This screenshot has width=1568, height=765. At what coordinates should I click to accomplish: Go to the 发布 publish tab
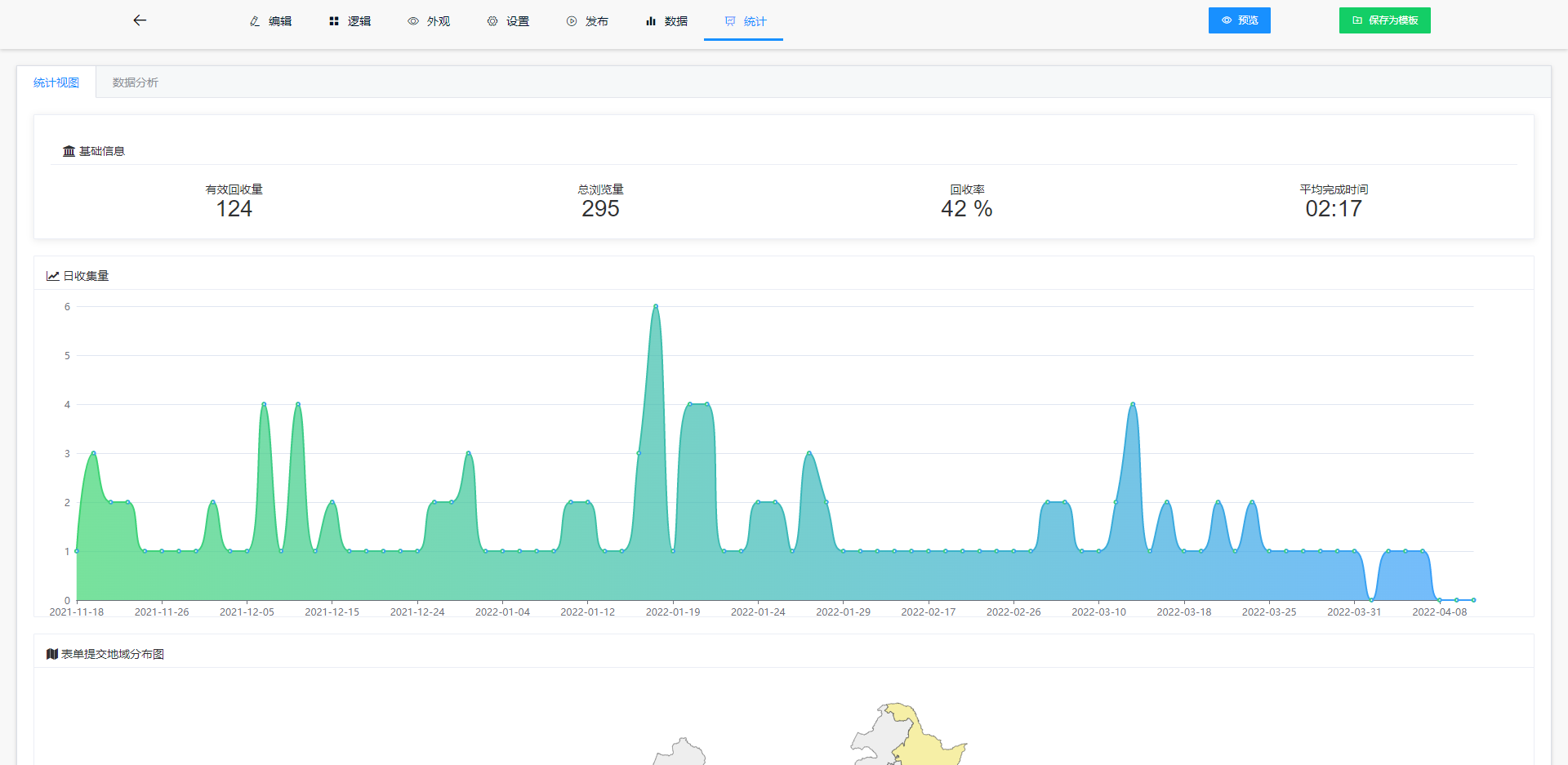pos(587,21)
